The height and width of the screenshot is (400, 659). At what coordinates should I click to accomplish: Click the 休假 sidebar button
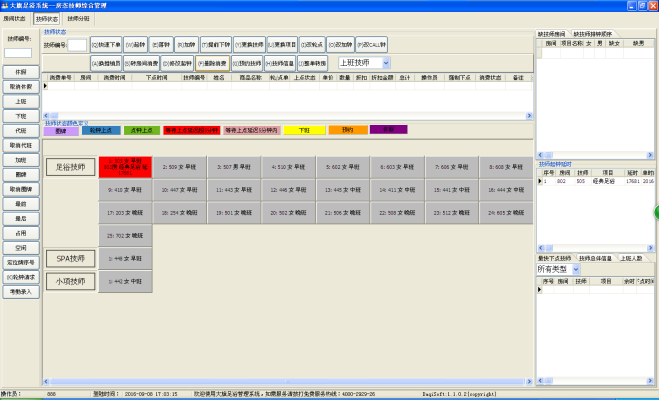click(x=20, y=73)
